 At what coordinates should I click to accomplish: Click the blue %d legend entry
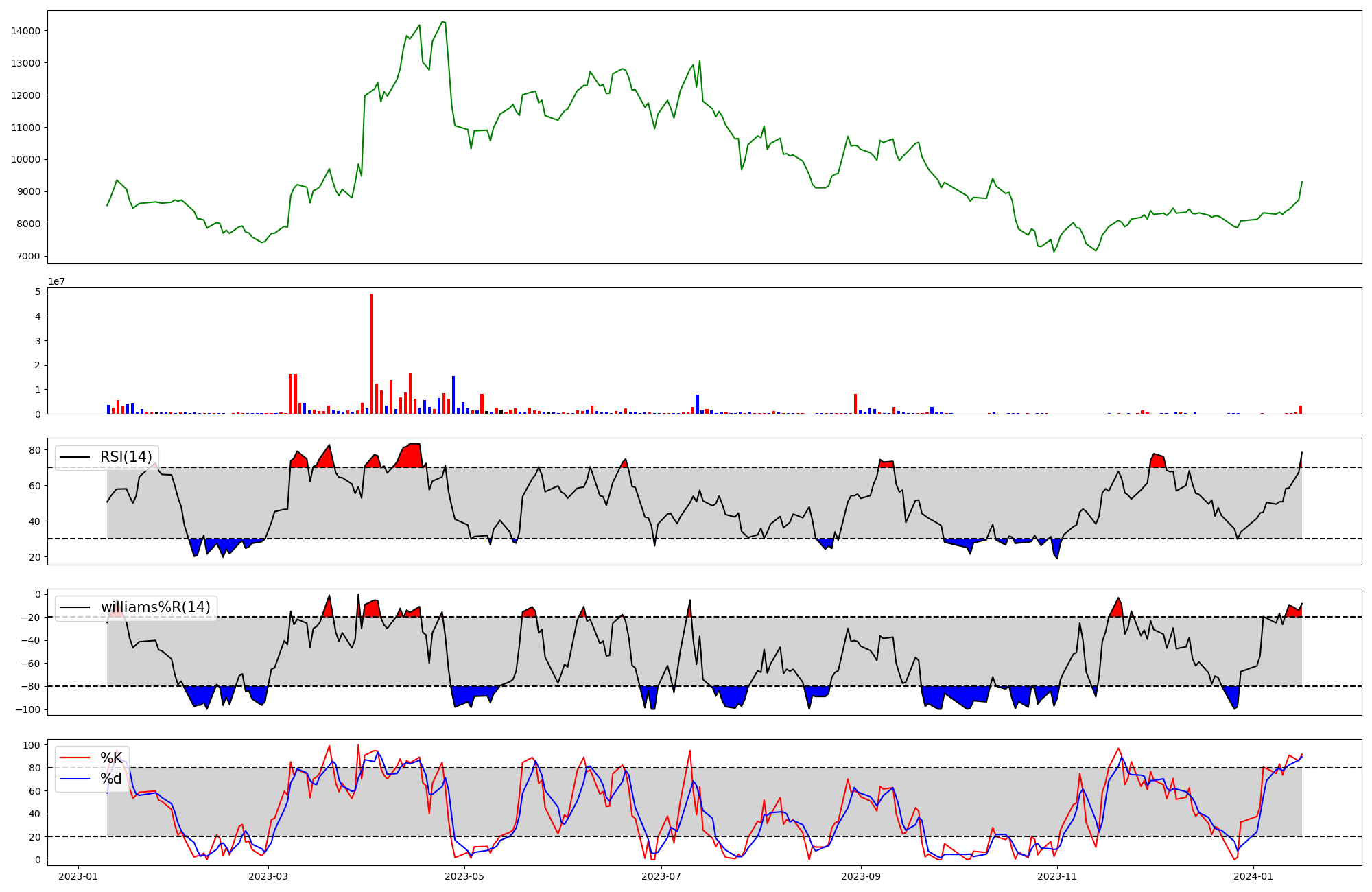click(110, 779)
